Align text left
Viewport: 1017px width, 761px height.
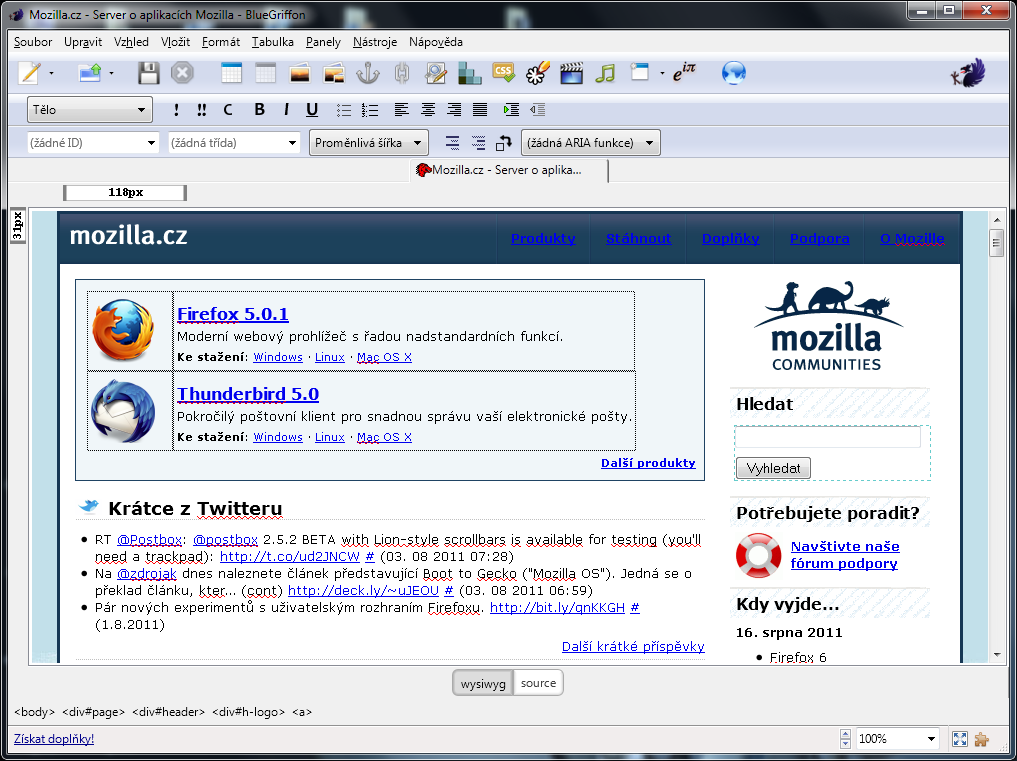click(401, 110)
